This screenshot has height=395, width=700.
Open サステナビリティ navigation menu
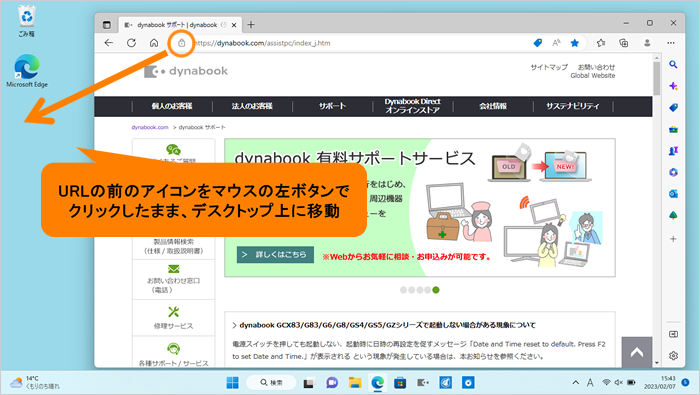point(573,106)
